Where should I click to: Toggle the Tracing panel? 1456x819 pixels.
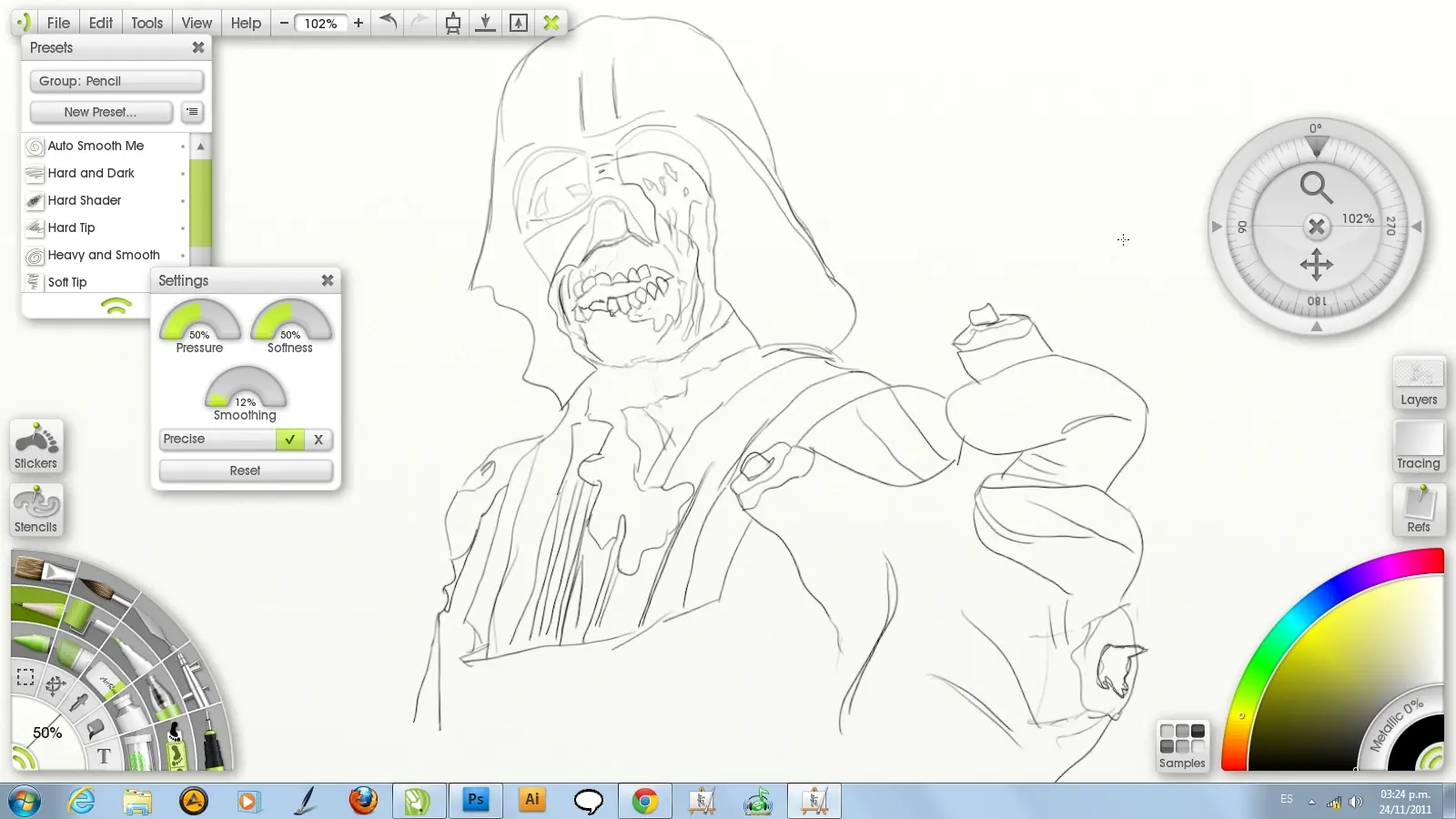(x=1419, y=446)
